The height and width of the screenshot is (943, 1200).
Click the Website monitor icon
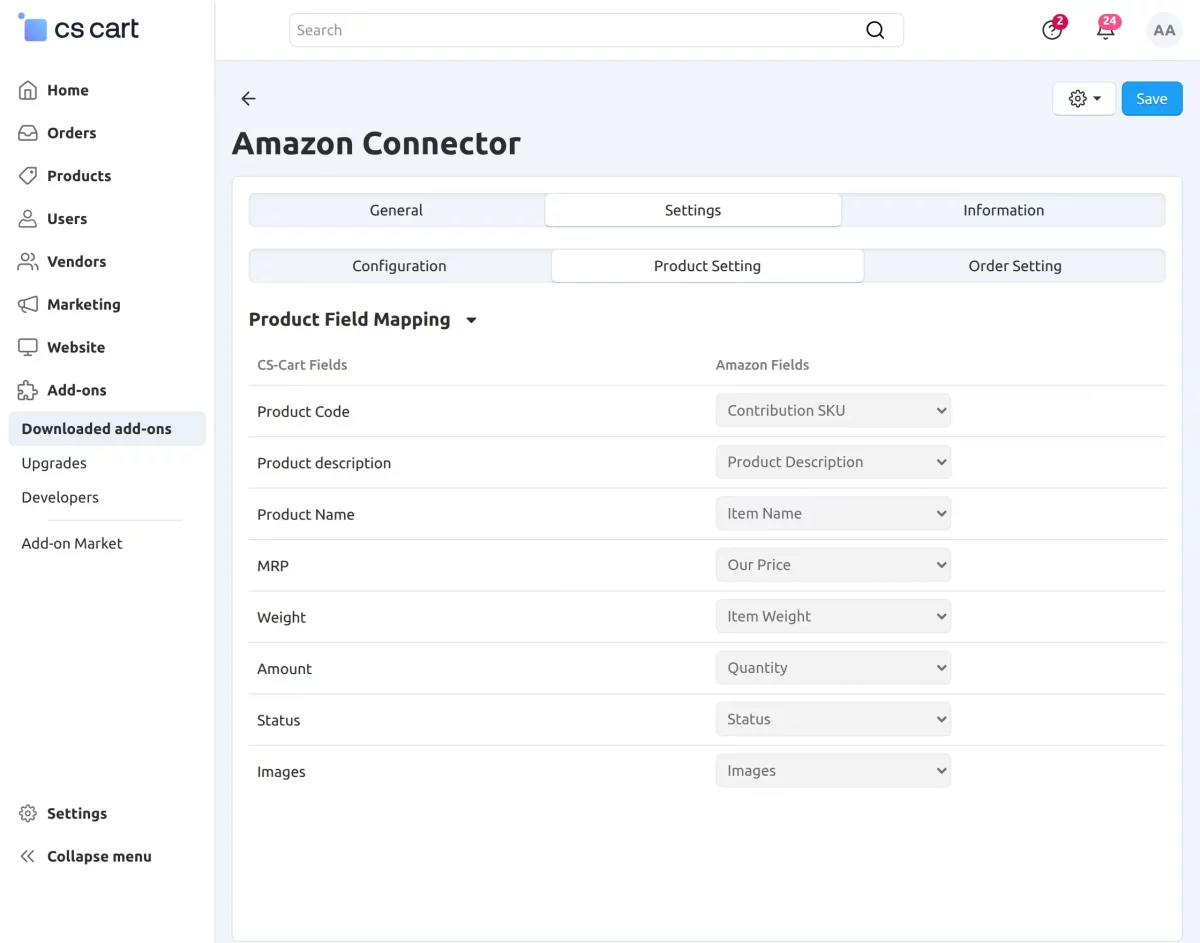pyautogui.click(x=28, y=348)
